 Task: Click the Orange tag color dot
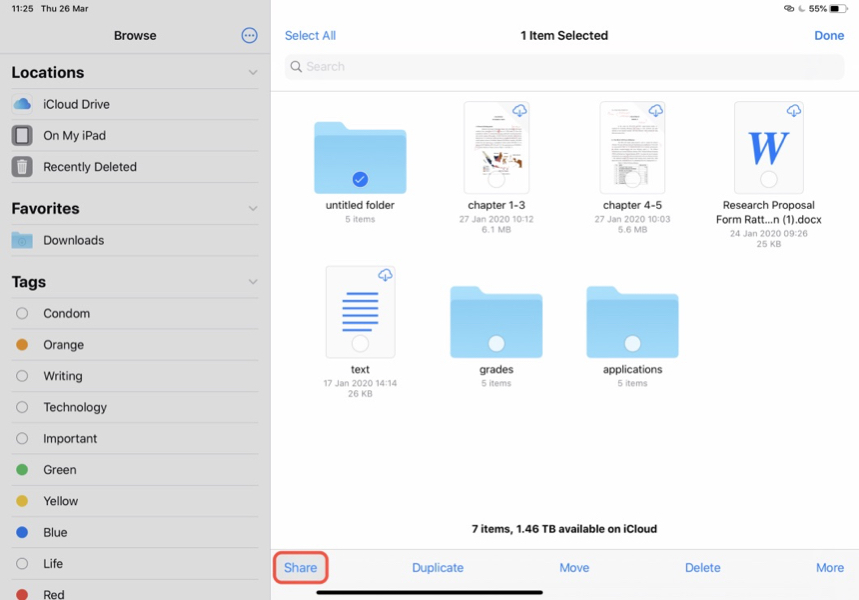[x=22, y=345]
